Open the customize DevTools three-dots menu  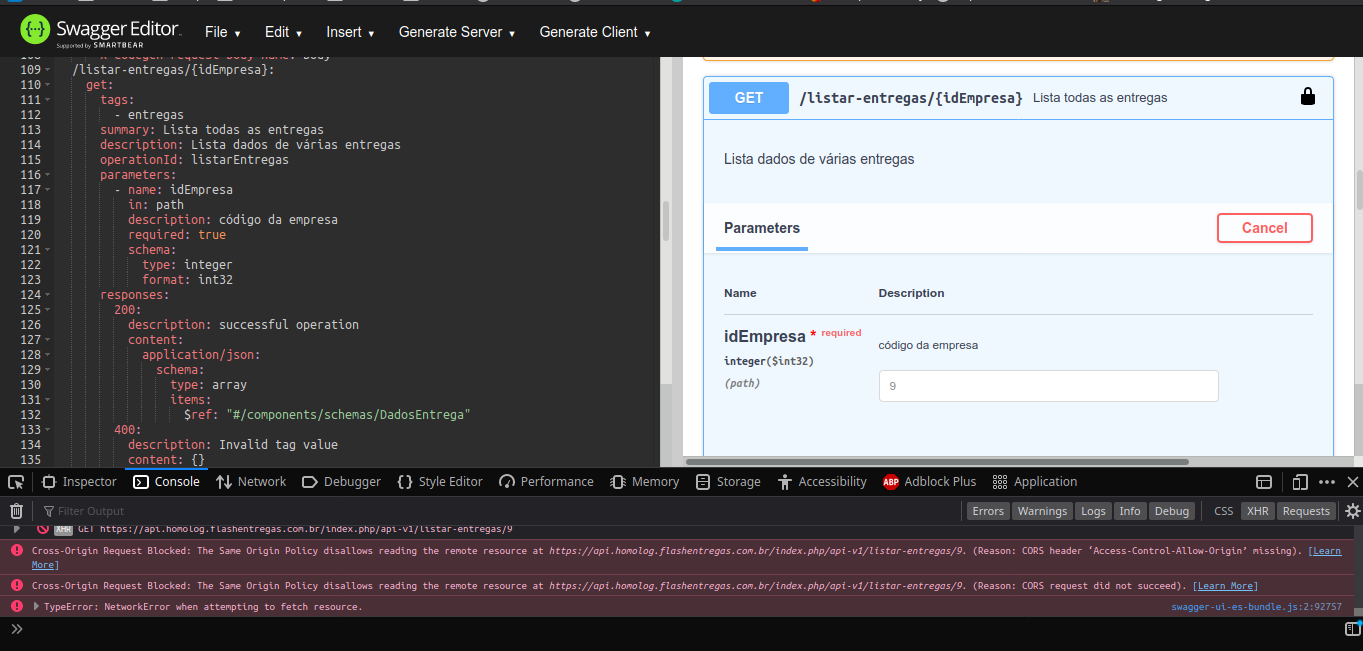(1327, 481)
